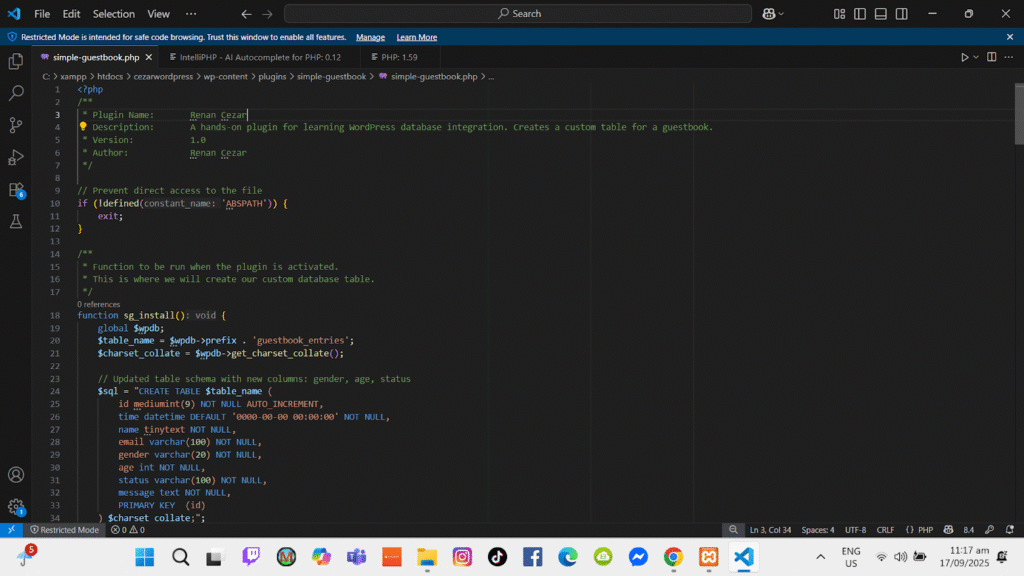The height and width of the screenshot is (576, 1024).
Task: Click the Manage link in Restricted Mode banner
Action: (x=370, y=37)
